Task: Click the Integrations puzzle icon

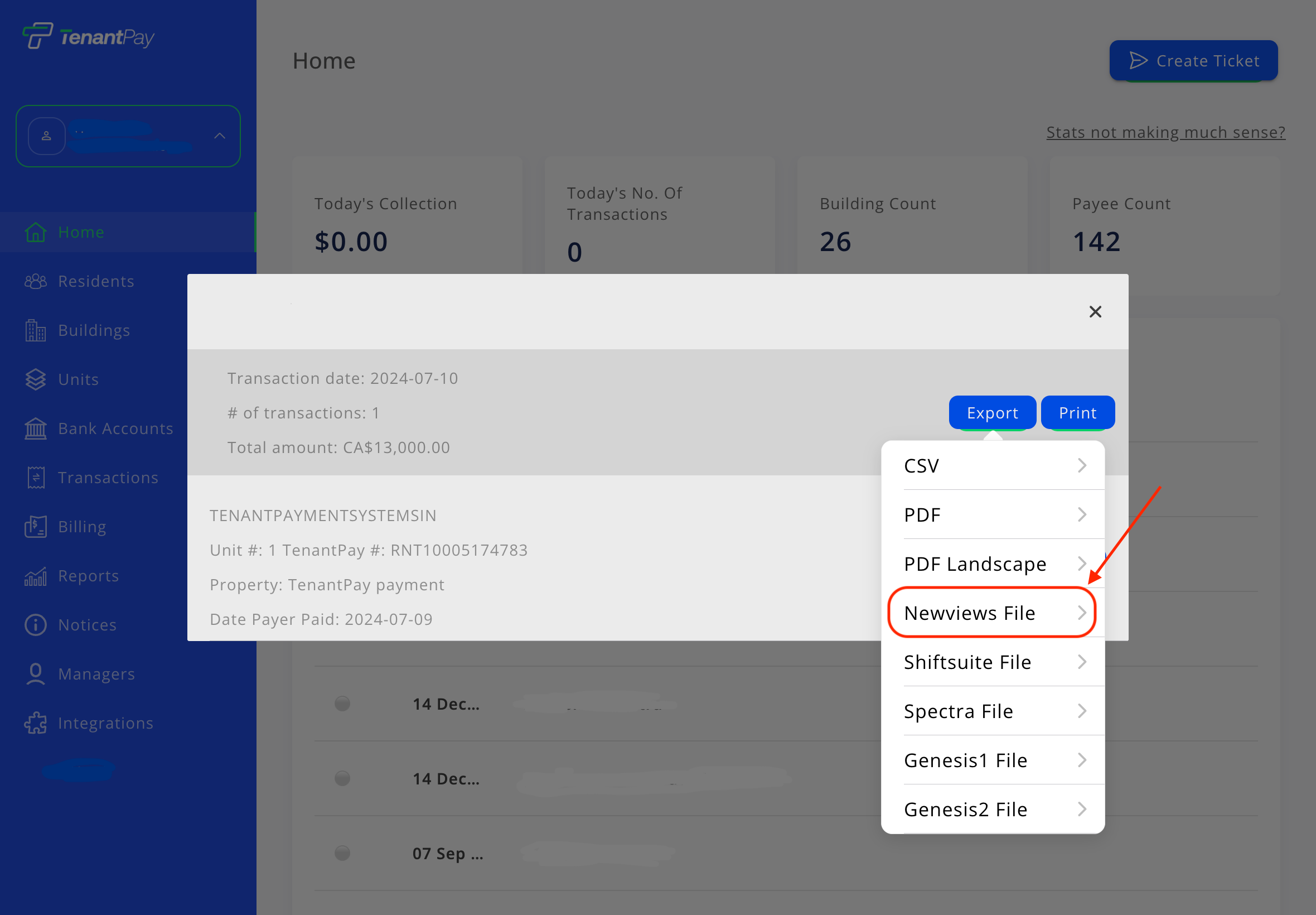Action: pos(36,723)
